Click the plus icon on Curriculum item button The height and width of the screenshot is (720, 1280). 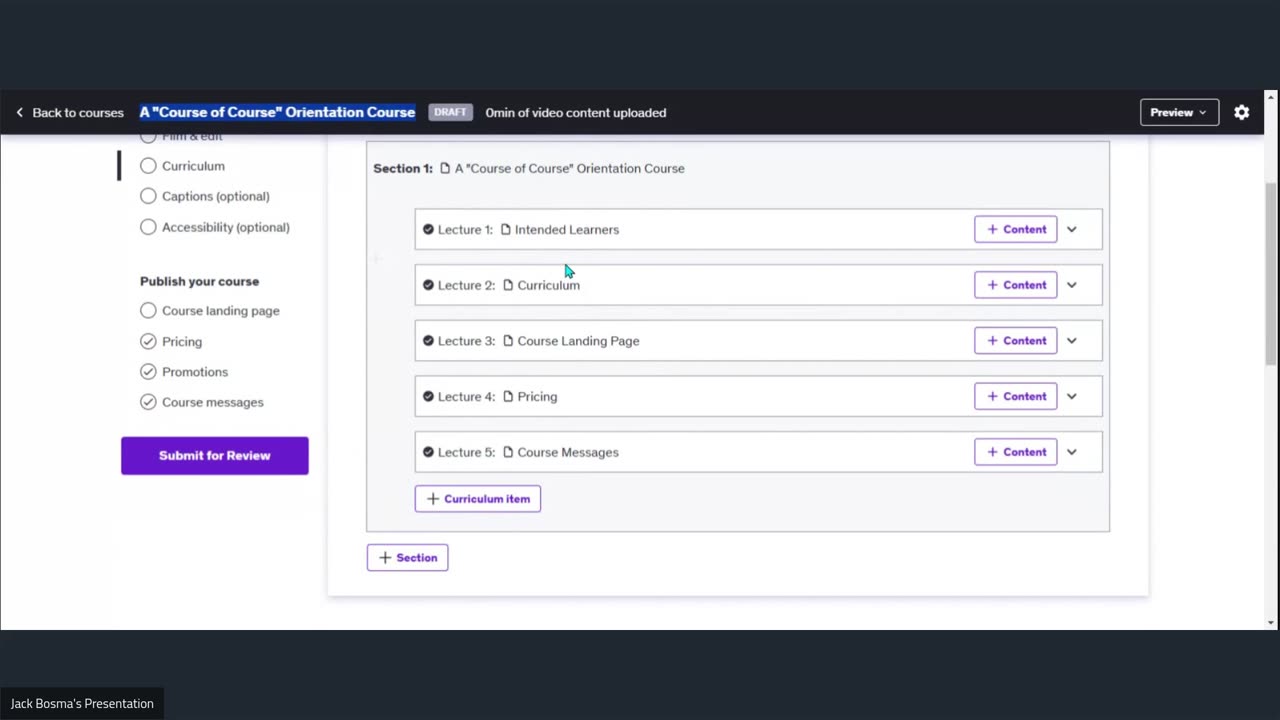pos(433,499)
